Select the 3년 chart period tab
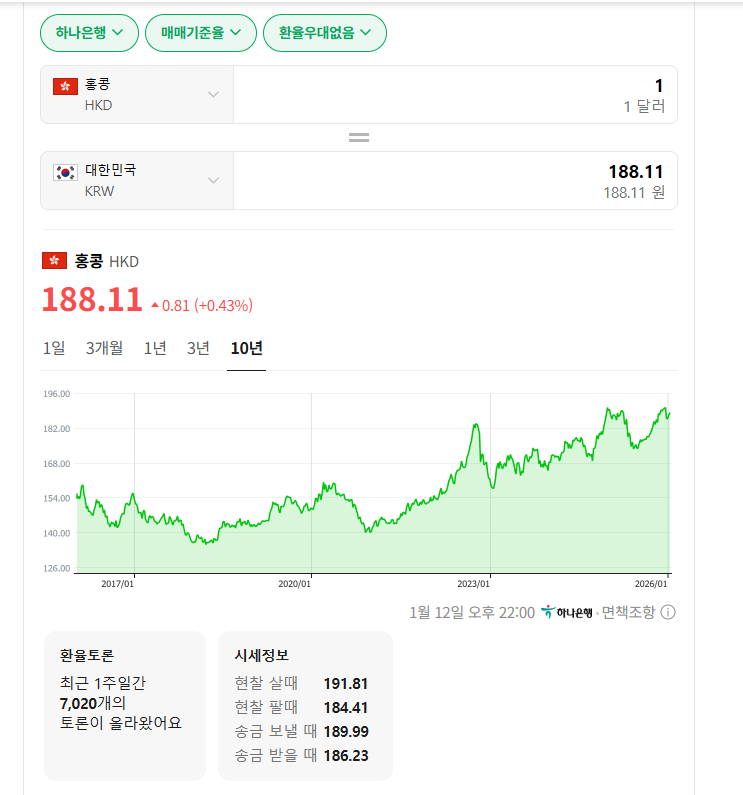The width and height of the screenshot is (743, 795). [x=198, y=348]
